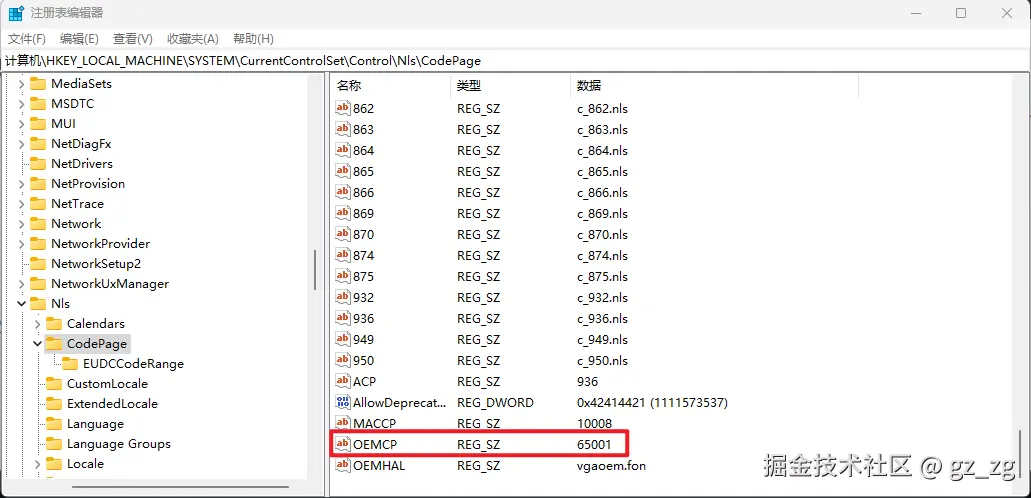Screen dimensions: 1031x498
Task: Expand the NetDiagFx key
Action: (22, 144)
